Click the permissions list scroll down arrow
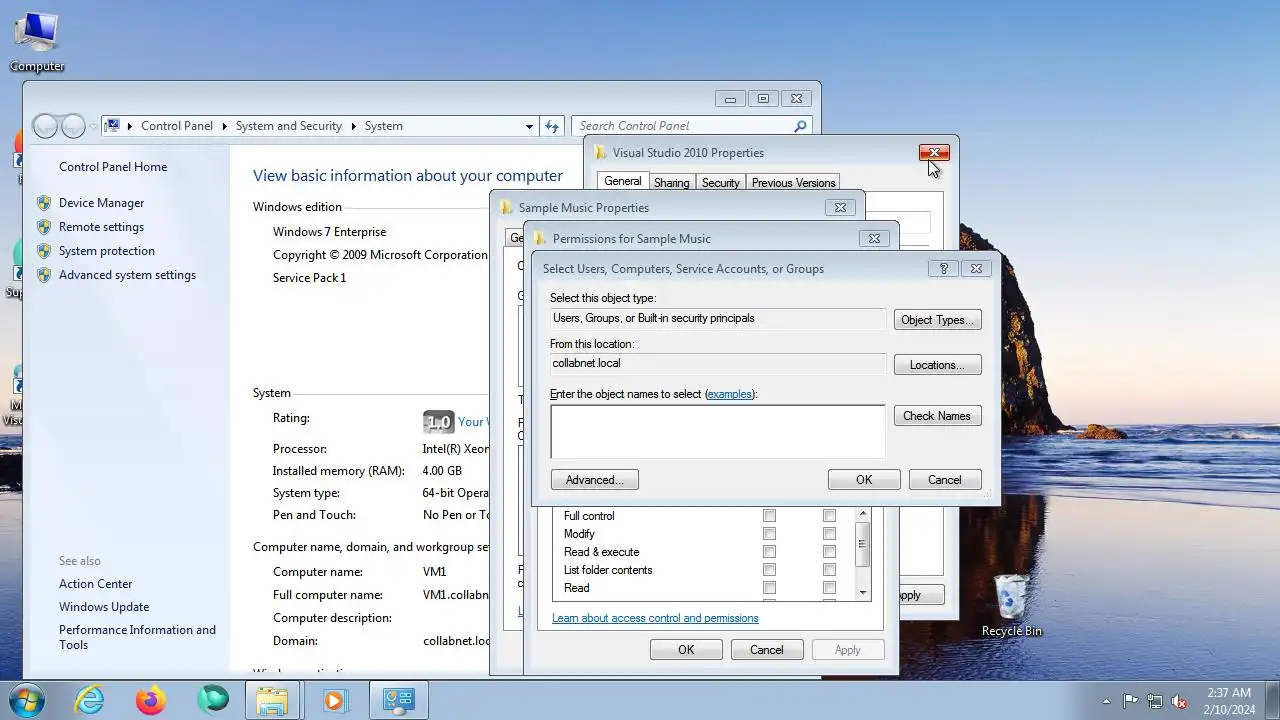This screenshot has width=1280, height=720. tap(863, 593)
